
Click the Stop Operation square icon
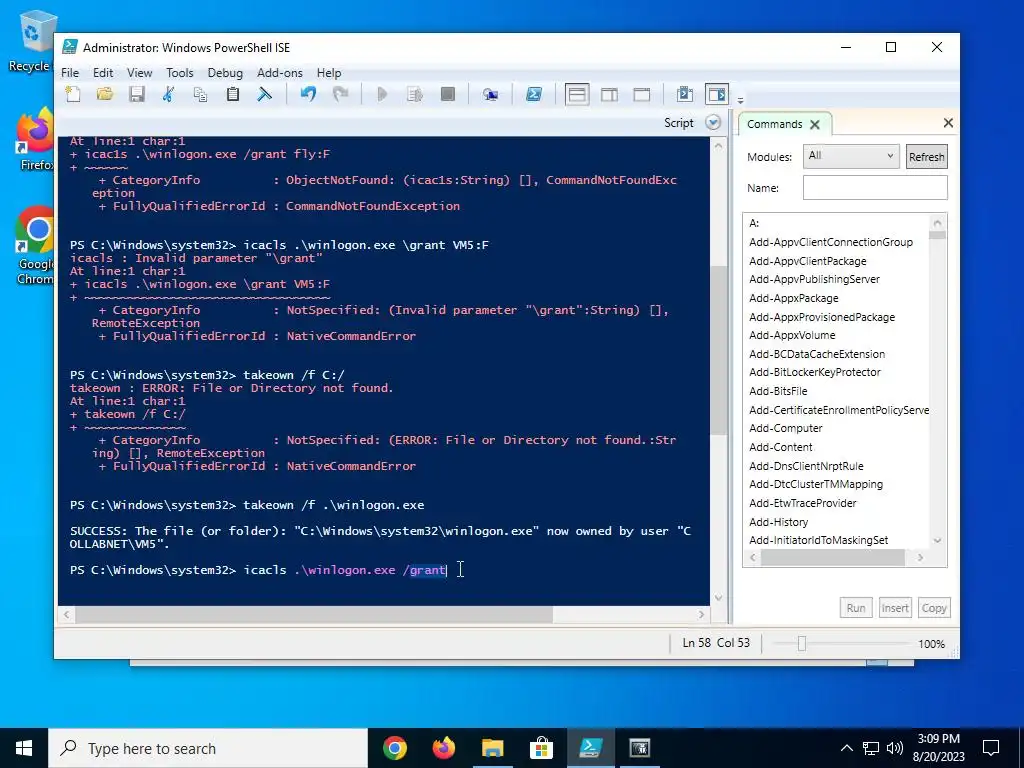(447, 94)
